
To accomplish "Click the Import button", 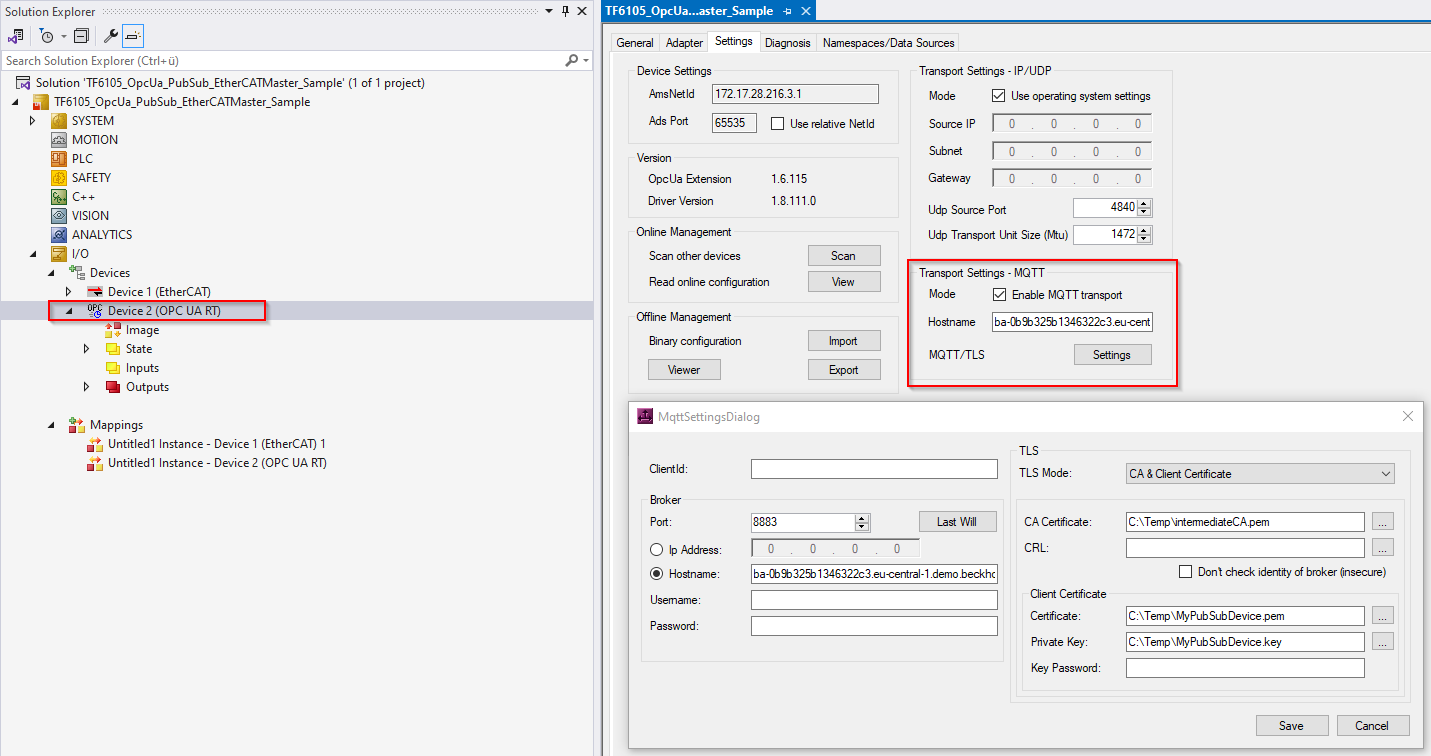I will coord(844,341).
